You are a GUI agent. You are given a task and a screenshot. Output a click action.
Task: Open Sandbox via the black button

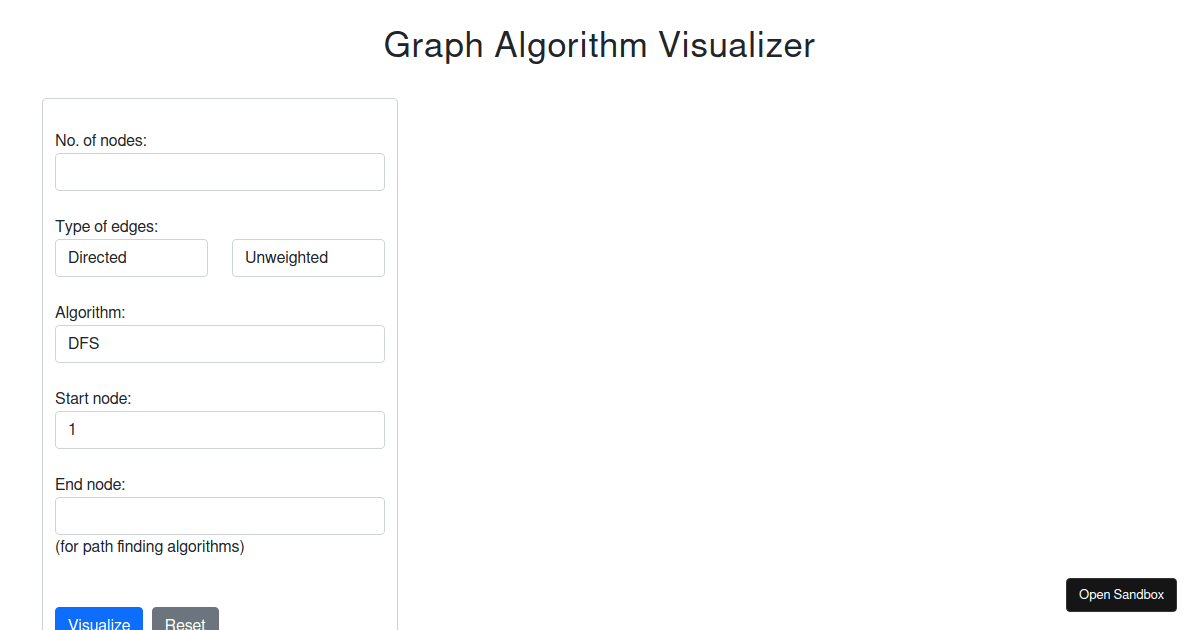coord(1121,594)
